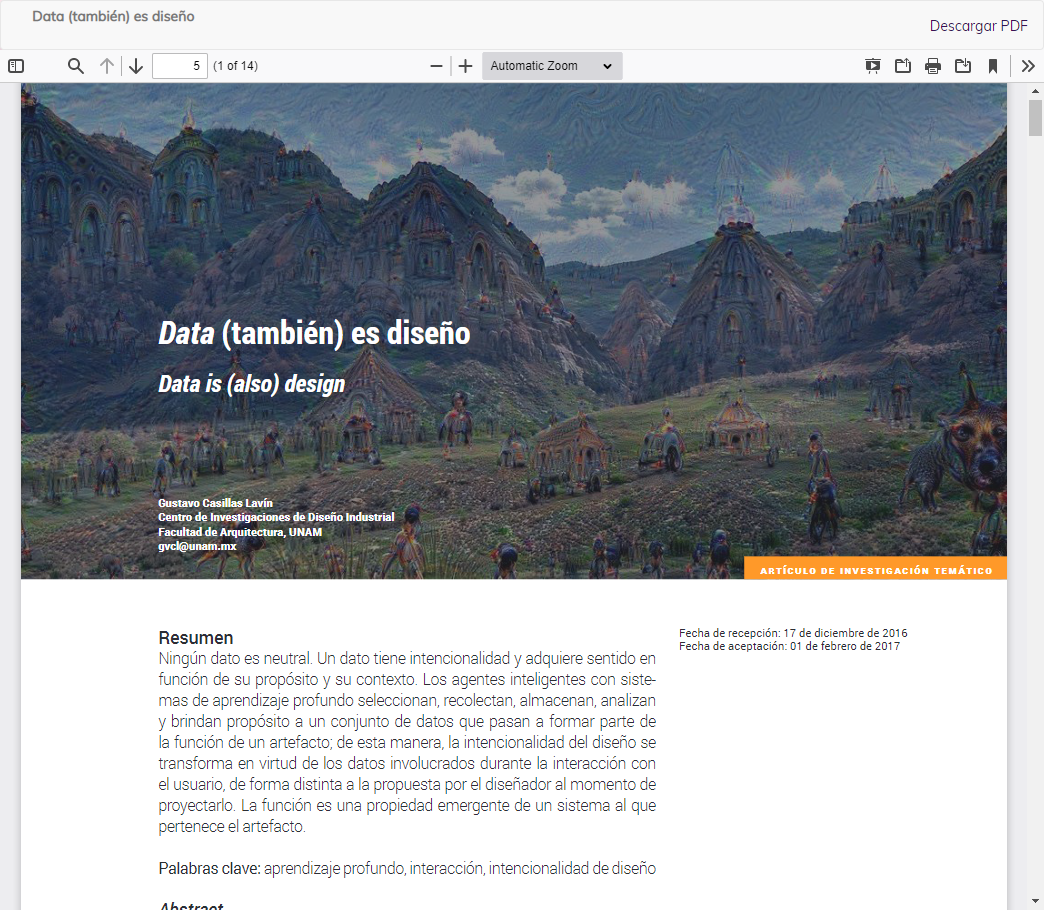1044x910 pixels.
Task: Download the PDF with the save icon
Action: click(963, 66)
